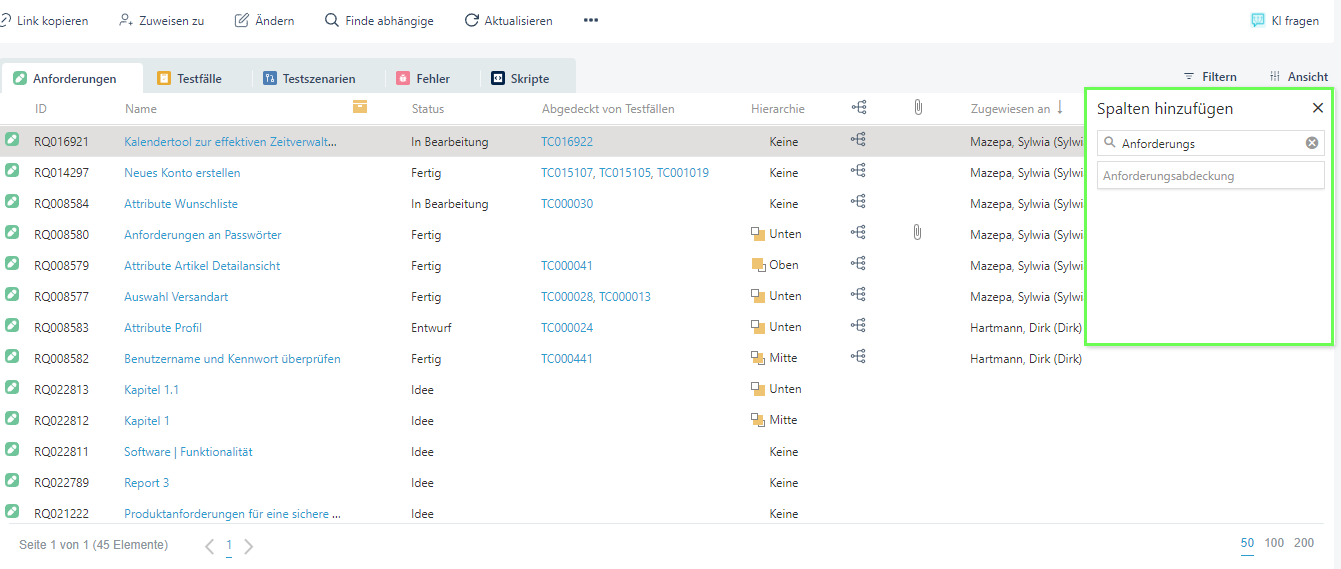Clear the column search field text
Viewport: 1341px width, 569px height.
1312,143
